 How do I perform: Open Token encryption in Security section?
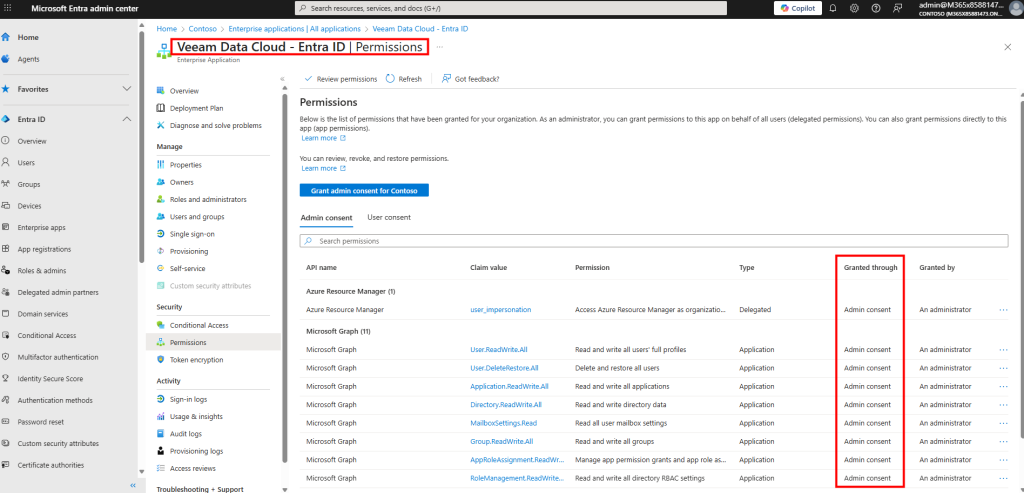(196, 359)
